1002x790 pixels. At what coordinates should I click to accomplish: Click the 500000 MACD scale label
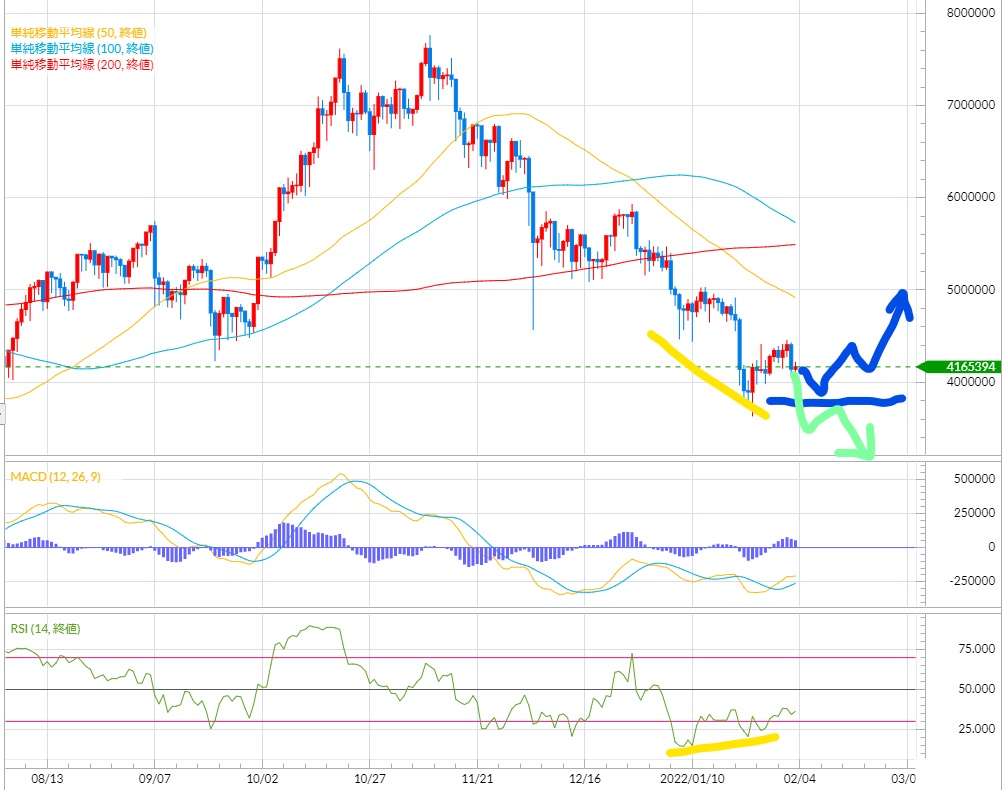click(965, 479)
